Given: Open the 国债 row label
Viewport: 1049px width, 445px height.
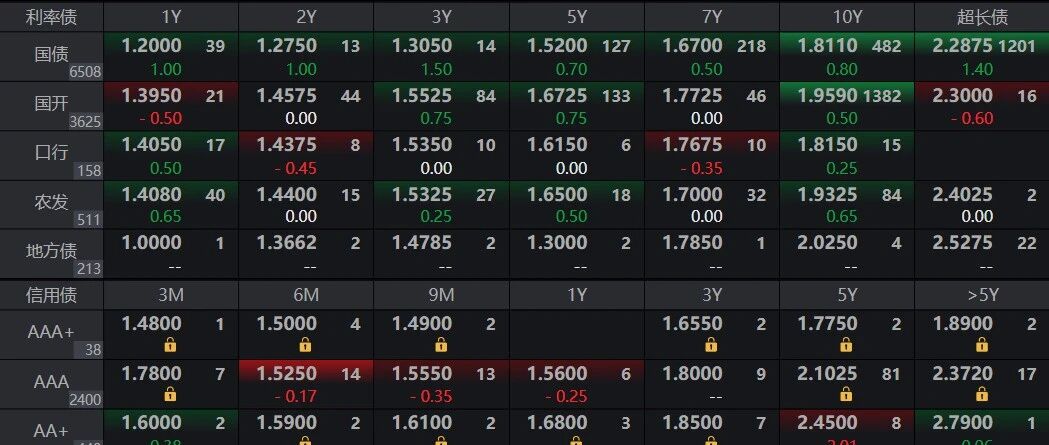Looking at the screenshot, I should click(50, 54).
